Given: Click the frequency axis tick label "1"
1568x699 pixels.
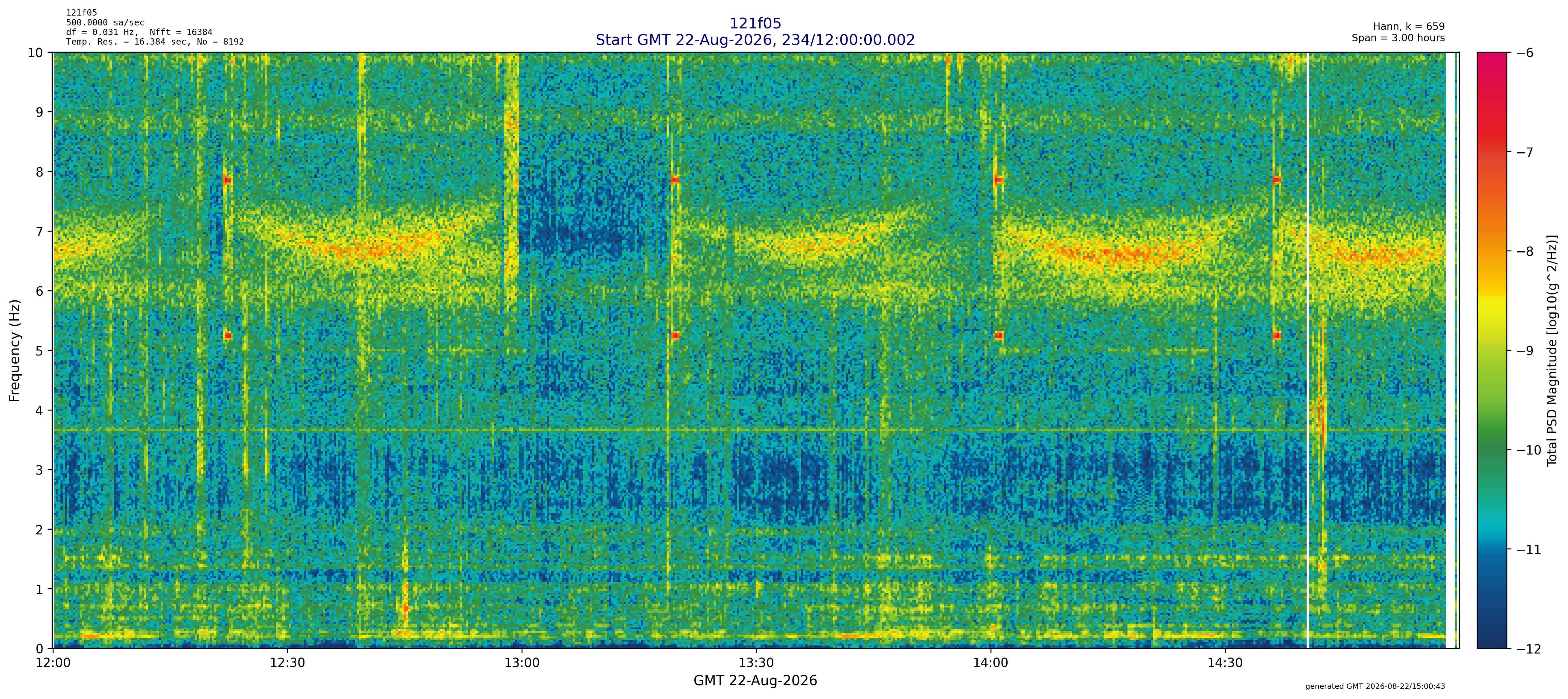Looking at the screenshot, I should [x=39, y=590].
